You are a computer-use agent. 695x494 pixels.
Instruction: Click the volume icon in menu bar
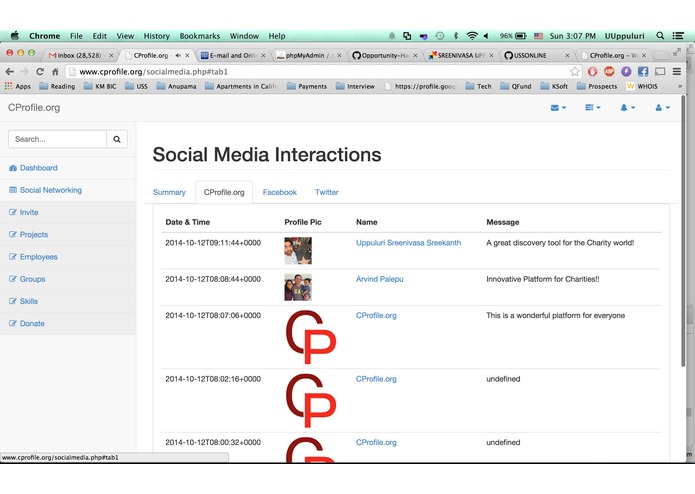tap(486, 36)
